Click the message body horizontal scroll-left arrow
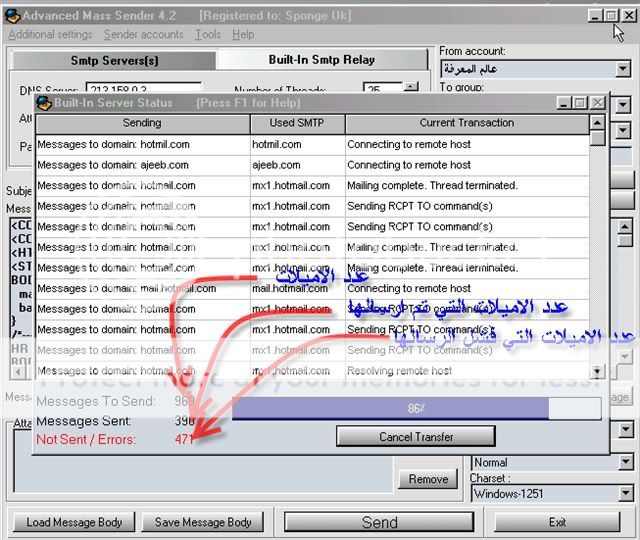Viewport: 640px width, 540px height. point(18,372)
